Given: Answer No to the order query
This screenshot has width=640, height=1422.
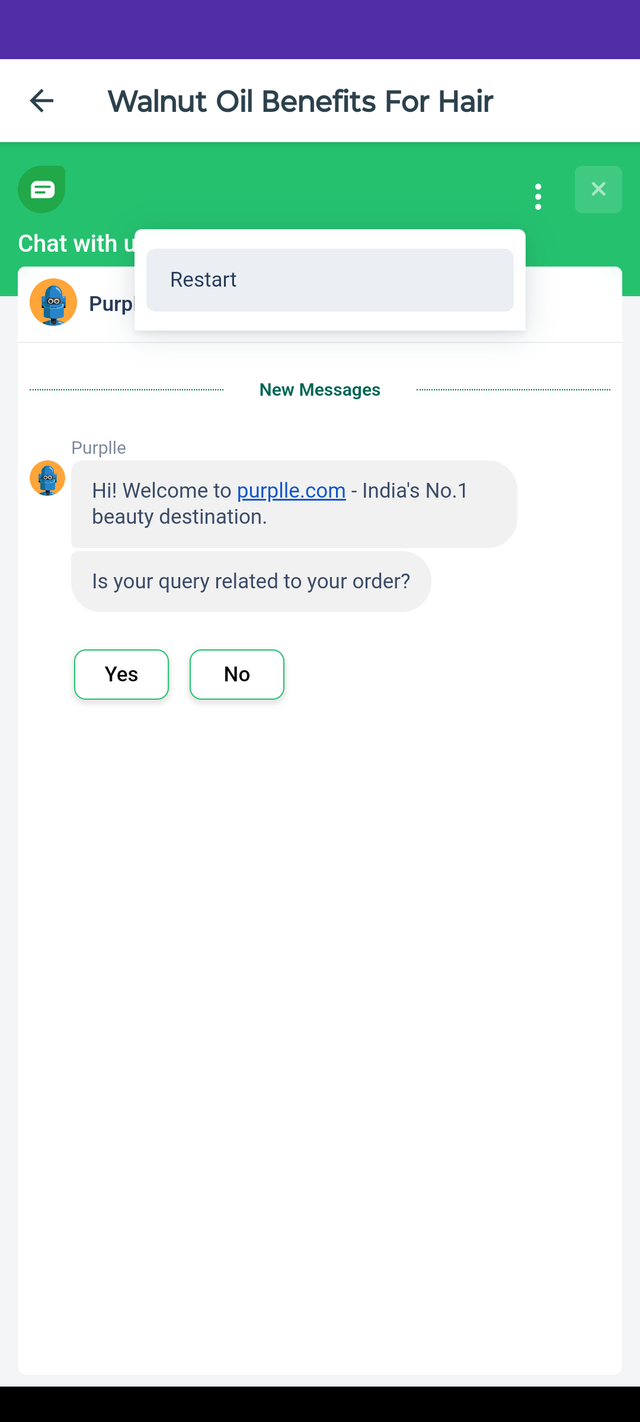Looking at the screenshot, I should click(237, 674).
